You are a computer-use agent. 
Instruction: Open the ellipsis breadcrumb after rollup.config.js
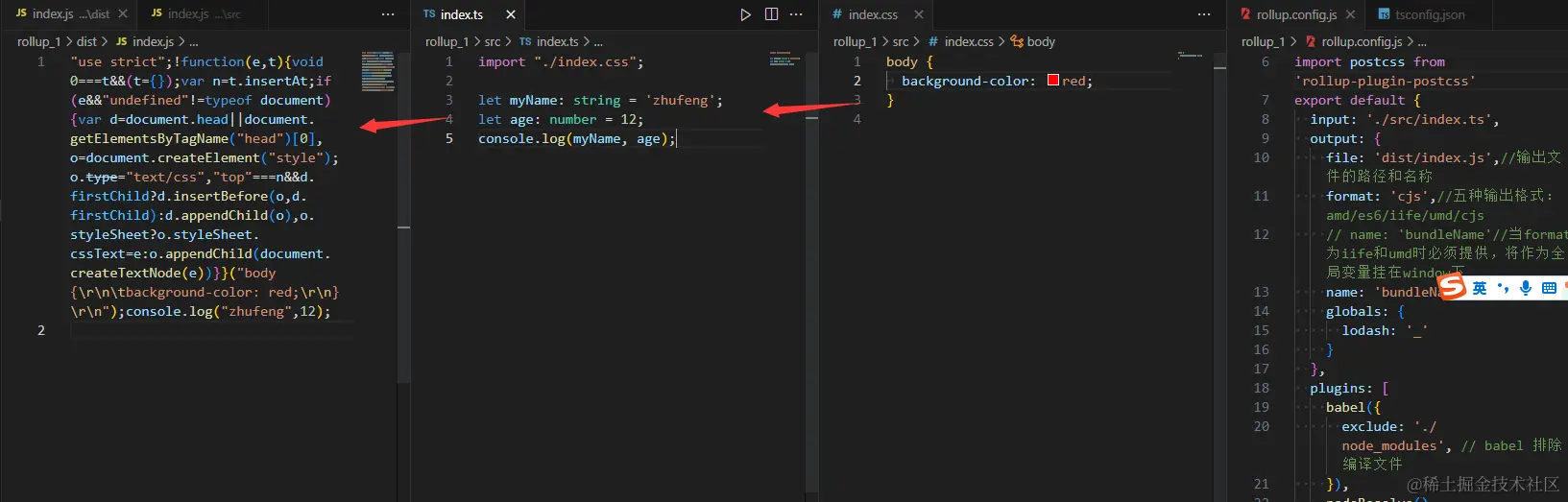tap(1422, 41)
